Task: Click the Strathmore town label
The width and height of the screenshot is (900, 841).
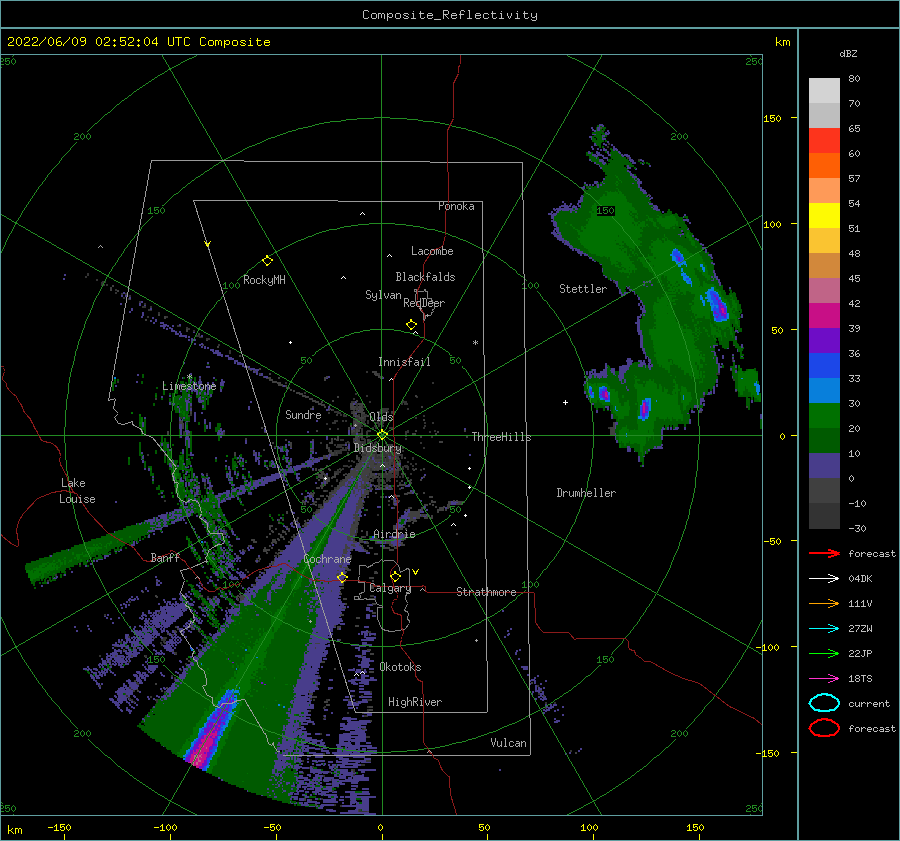Action: click(486, 592)
